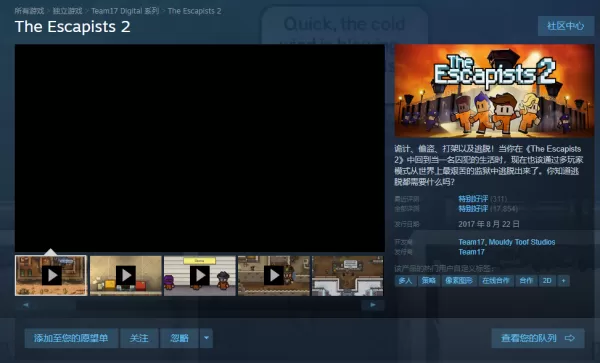Click the game description paragraph
This screenshot has width=600, height=363.
(489, 165)
